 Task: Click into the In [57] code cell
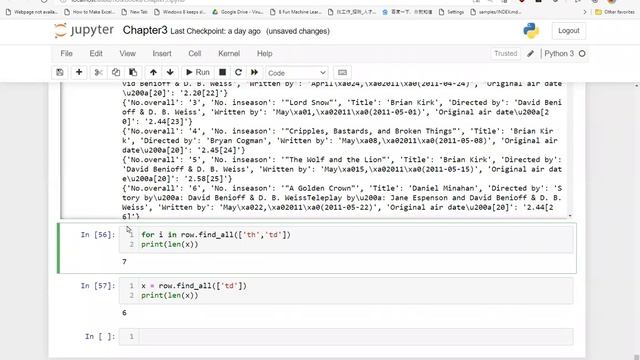pos(346,291)
